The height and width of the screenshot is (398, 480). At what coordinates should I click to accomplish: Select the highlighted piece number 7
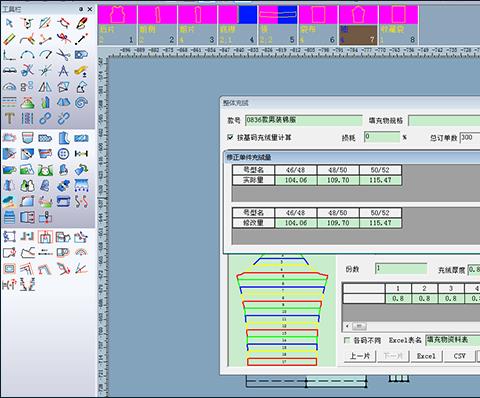358,25
